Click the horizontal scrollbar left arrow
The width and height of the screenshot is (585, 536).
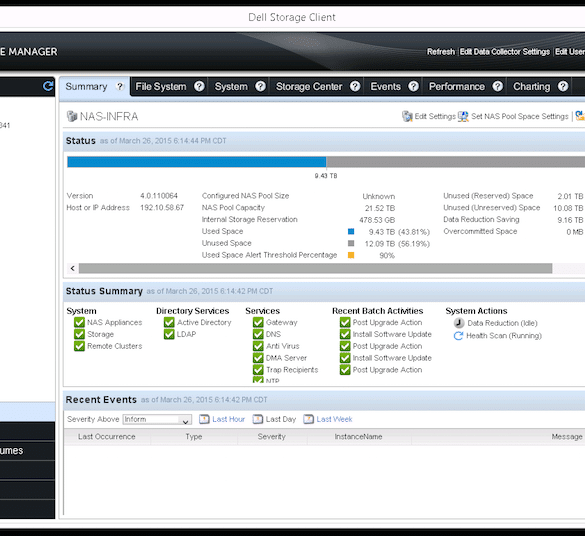72,268
